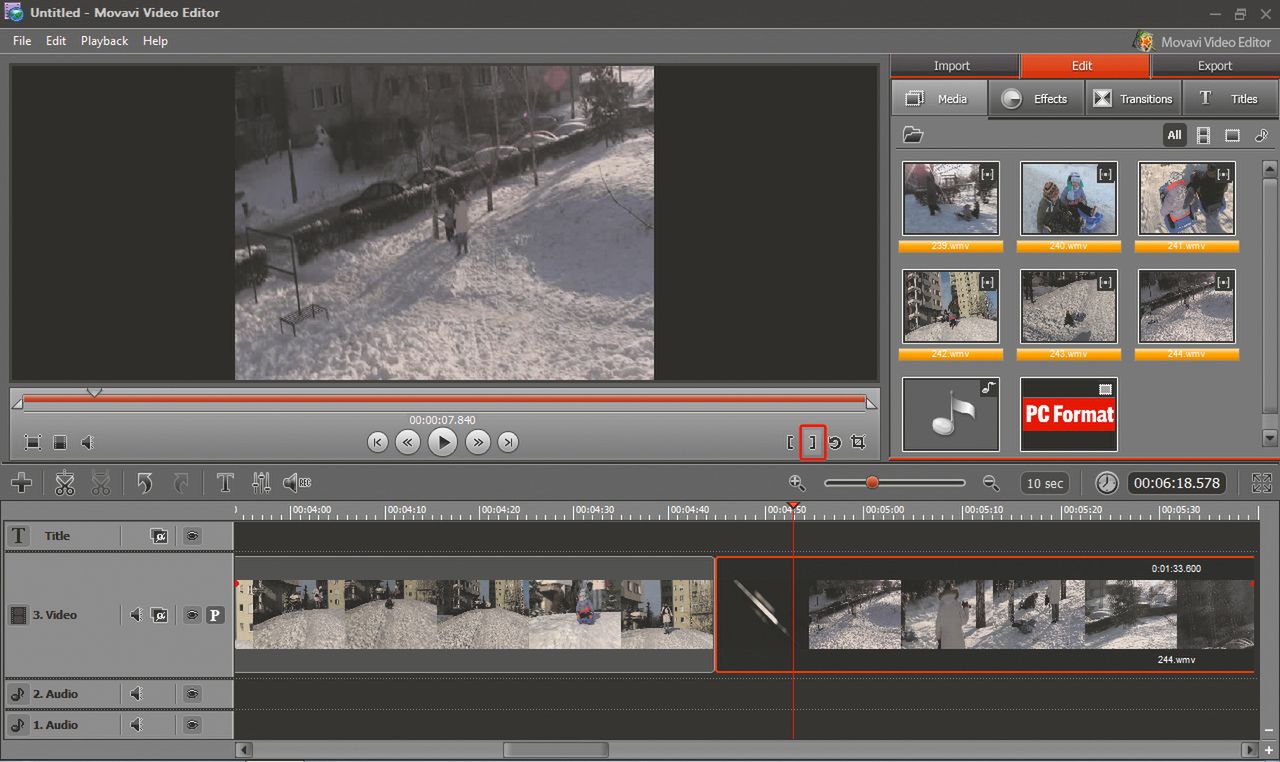
Task: Filter media to show image files only
Action: click(x=1232, y=135)
